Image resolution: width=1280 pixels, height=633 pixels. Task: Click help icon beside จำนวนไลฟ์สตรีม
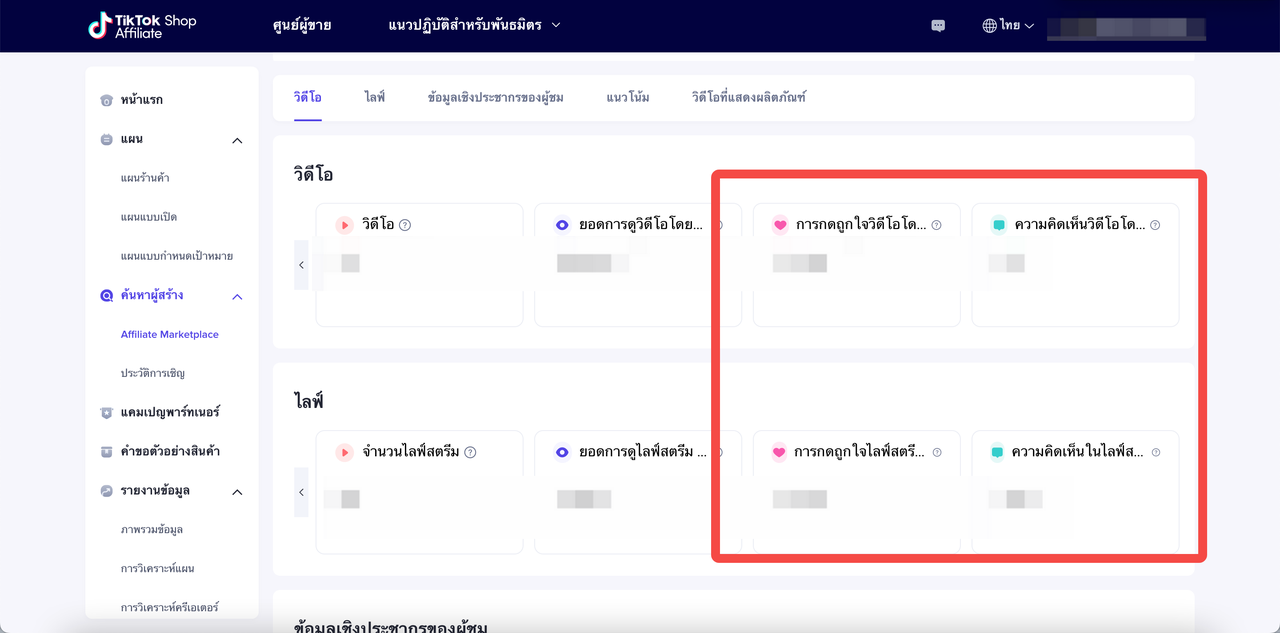pyautogui.click(x=470, y=452)
